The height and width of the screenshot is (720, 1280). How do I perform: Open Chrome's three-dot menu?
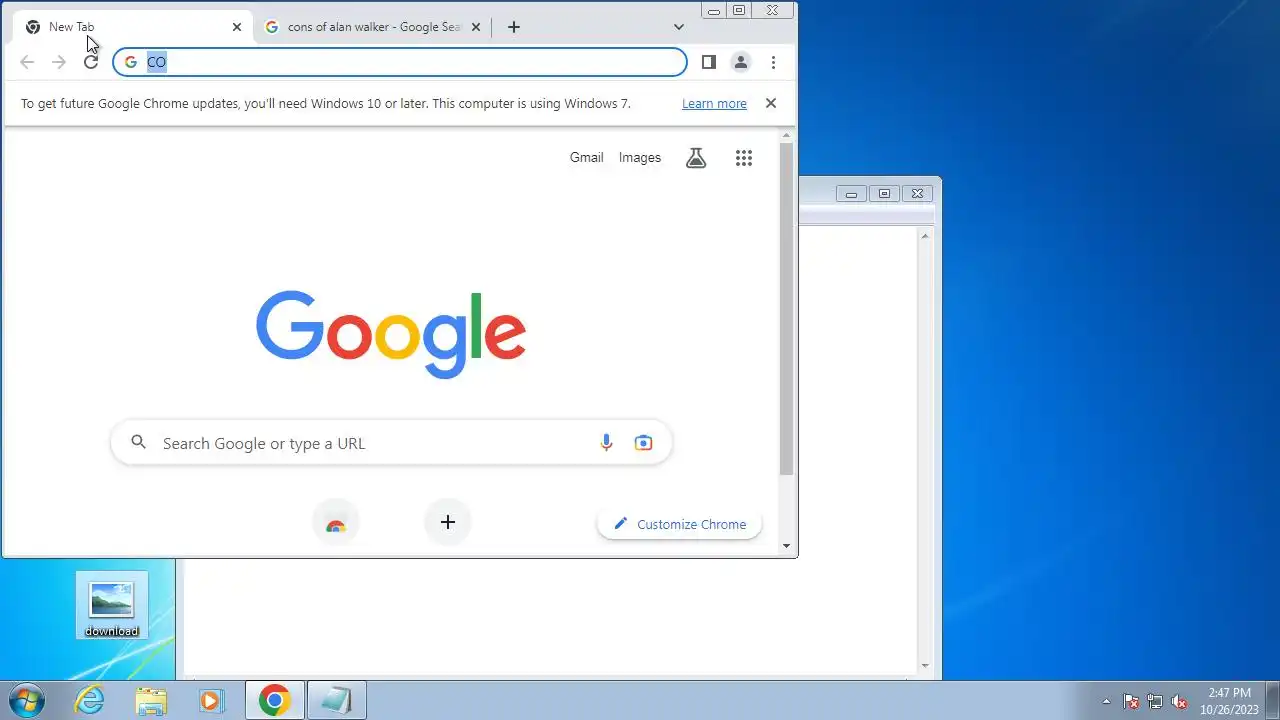773,62
